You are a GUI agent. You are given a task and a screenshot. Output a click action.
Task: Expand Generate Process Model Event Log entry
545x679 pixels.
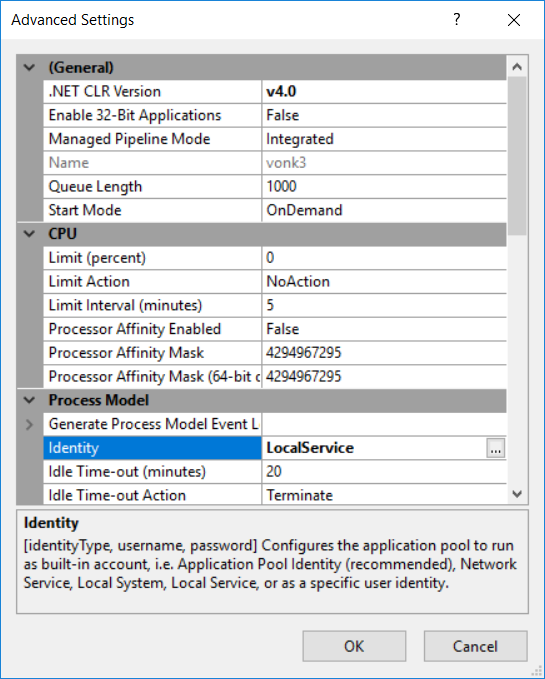coord(29,424)
